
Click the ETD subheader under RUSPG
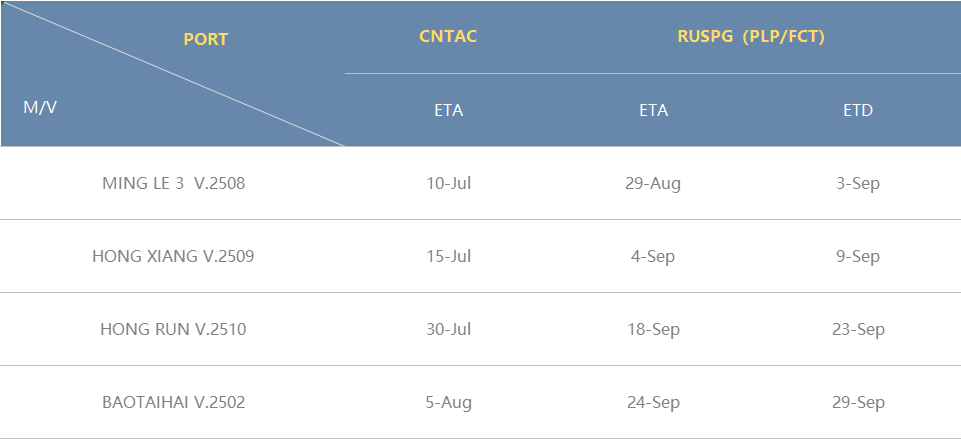coord(858,110)
